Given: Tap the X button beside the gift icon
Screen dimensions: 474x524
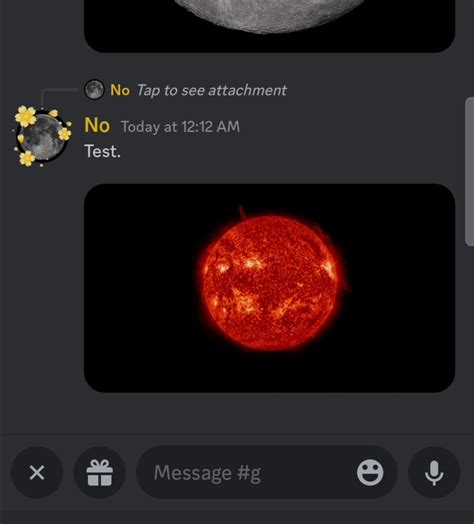Looking at the screenshot, I should tap(37, 473).
